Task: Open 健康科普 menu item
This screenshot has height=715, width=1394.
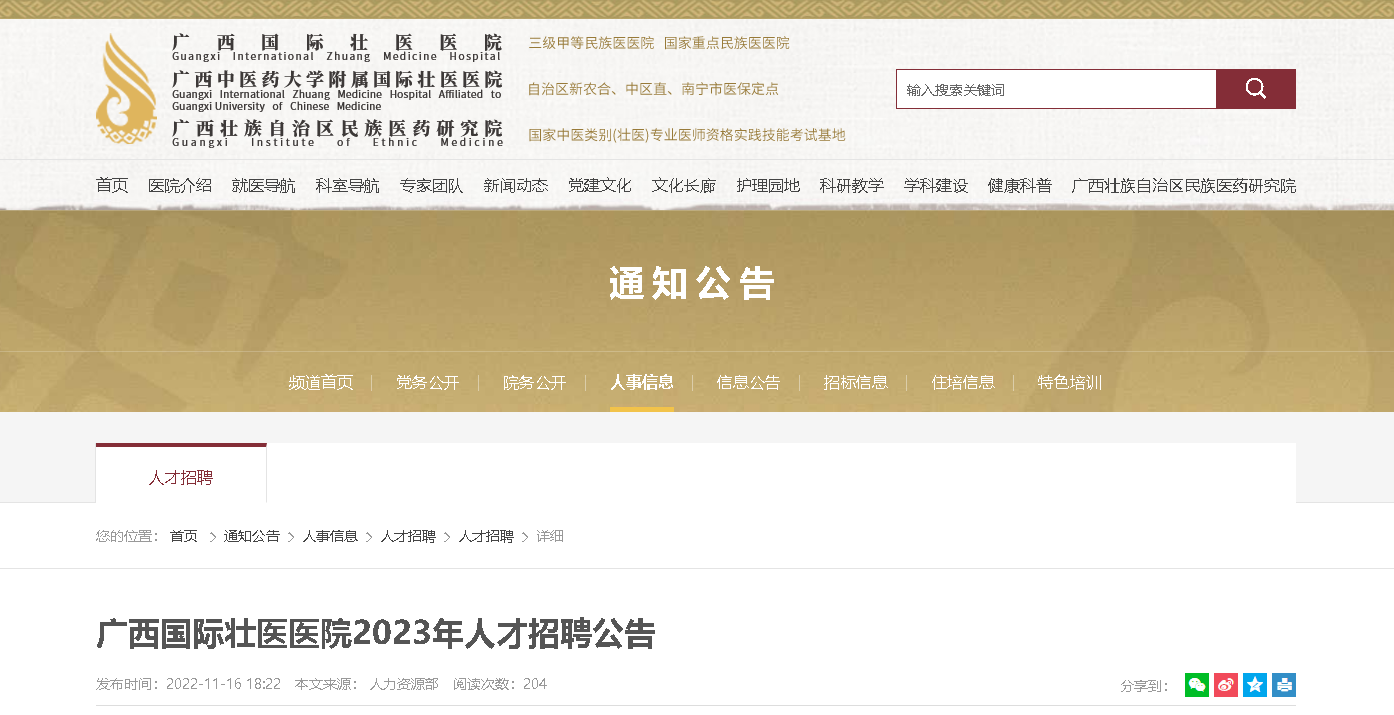Action: pos(1020,186)
